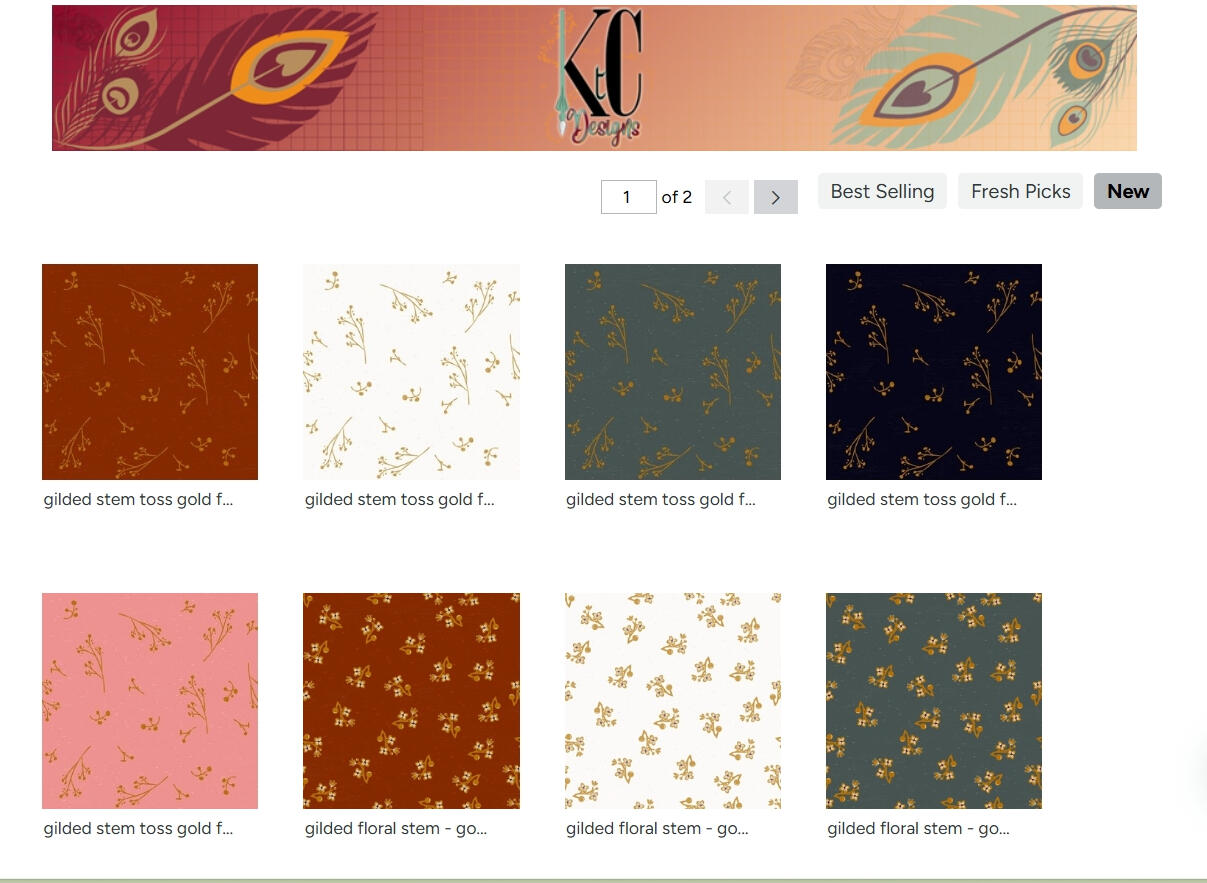Screen dimensions: 1207x883
Task: Click title link under the black stem toss design
Action: [921, 500]
